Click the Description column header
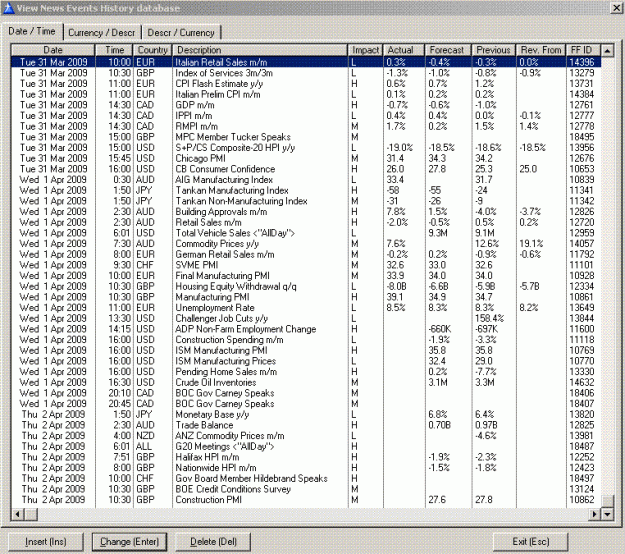The width and height of the screenshot is (625, 554). [x=260, y=50]
